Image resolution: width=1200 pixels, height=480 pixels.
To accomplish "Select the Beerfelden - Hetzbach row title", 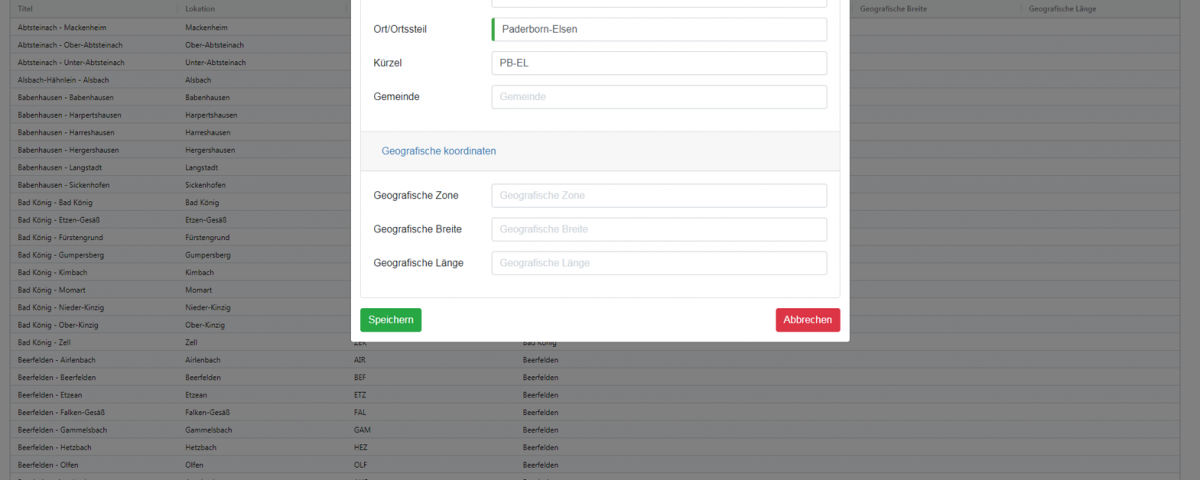I will (x=59, y=447).
